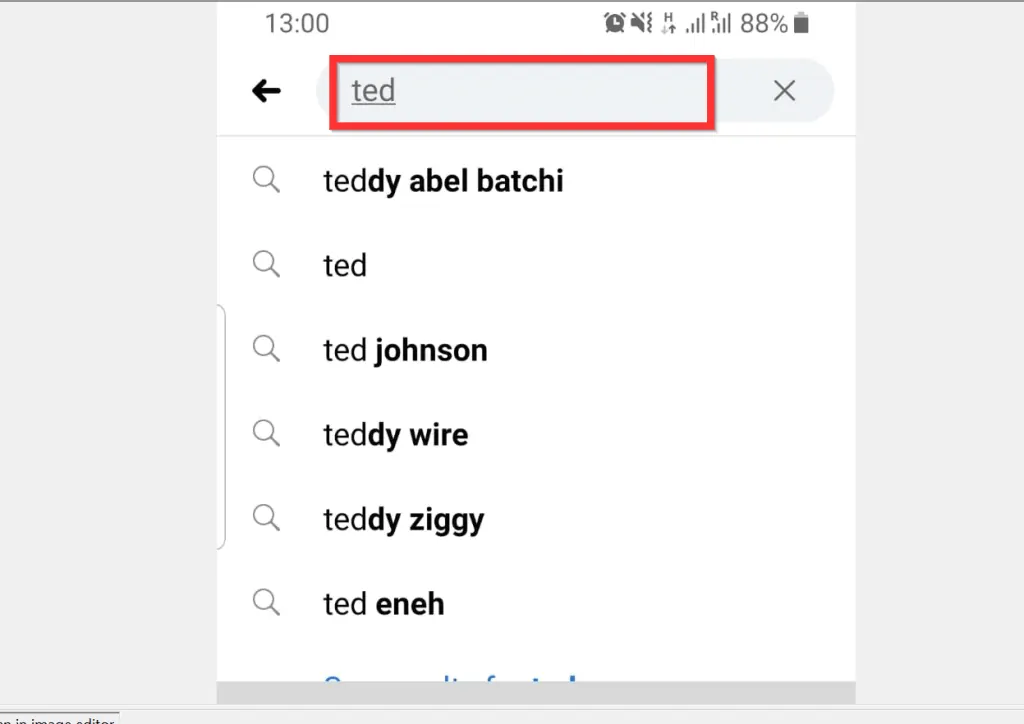Tap the cellular signal bars icon
Image resolution: width=1024 pixels, height=724 pixels.
[698, 22]
